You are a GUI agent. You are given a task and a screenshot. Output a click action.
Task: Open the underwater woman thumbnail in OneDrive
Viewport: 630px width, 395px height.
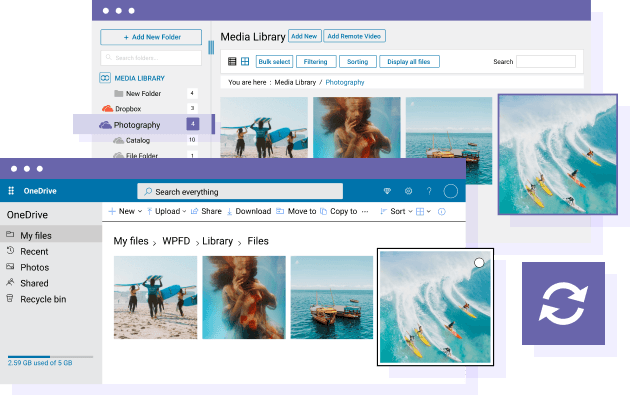pyautogui.click(x=244, y=298)
